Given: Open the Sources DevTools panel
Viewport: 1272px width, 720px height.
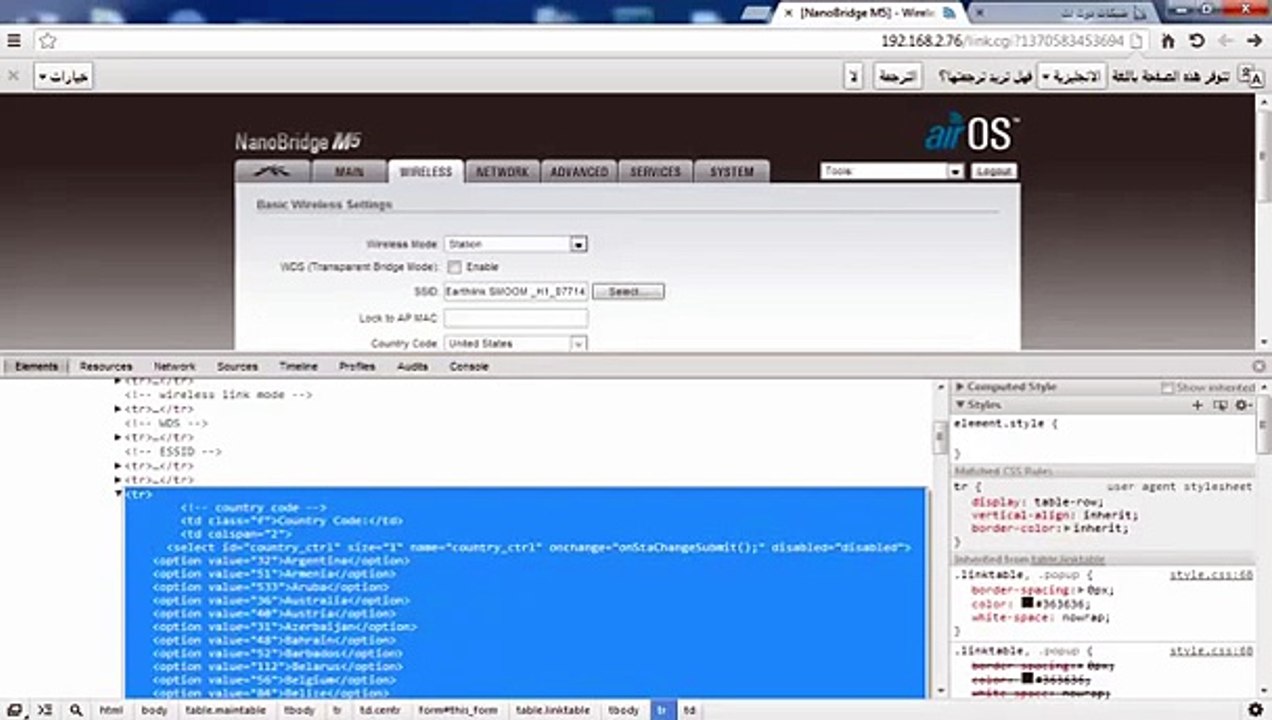Looking at the screenshot, I should click(x=237, y=366).
